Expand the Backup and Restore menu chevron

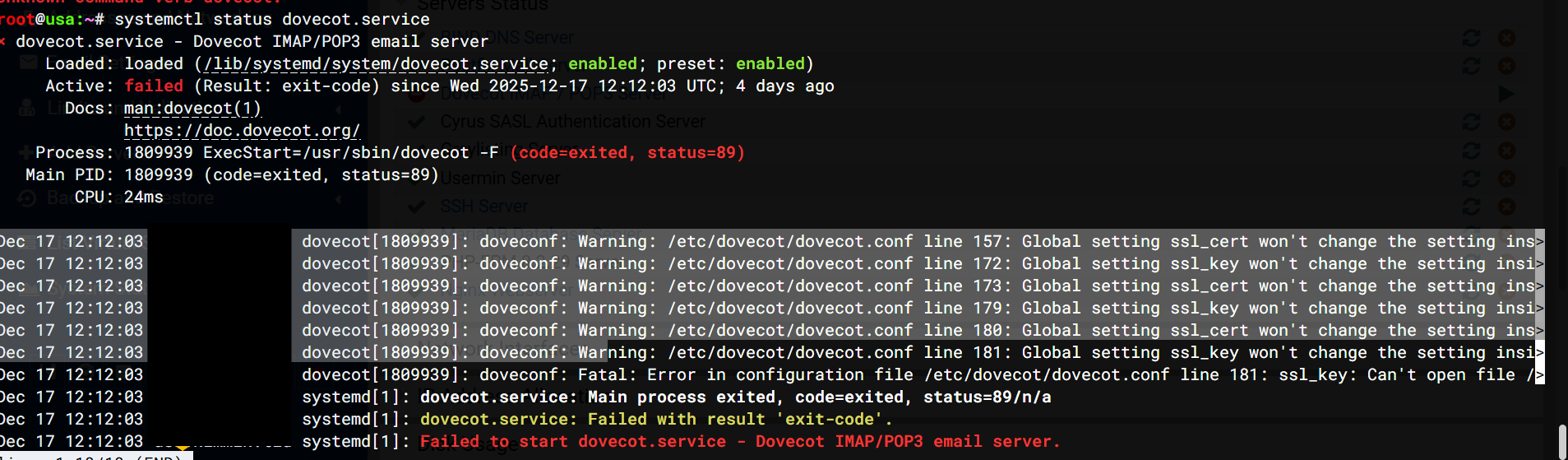click(x=340, y=198)
